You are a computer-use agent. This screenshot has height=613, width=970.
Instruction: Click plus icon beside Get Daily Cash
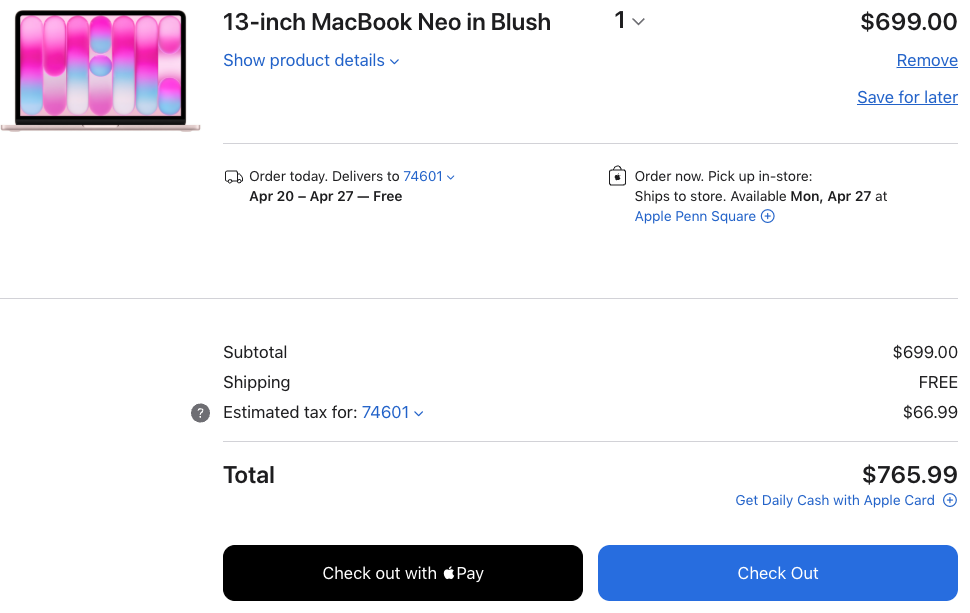click(950, 500)
